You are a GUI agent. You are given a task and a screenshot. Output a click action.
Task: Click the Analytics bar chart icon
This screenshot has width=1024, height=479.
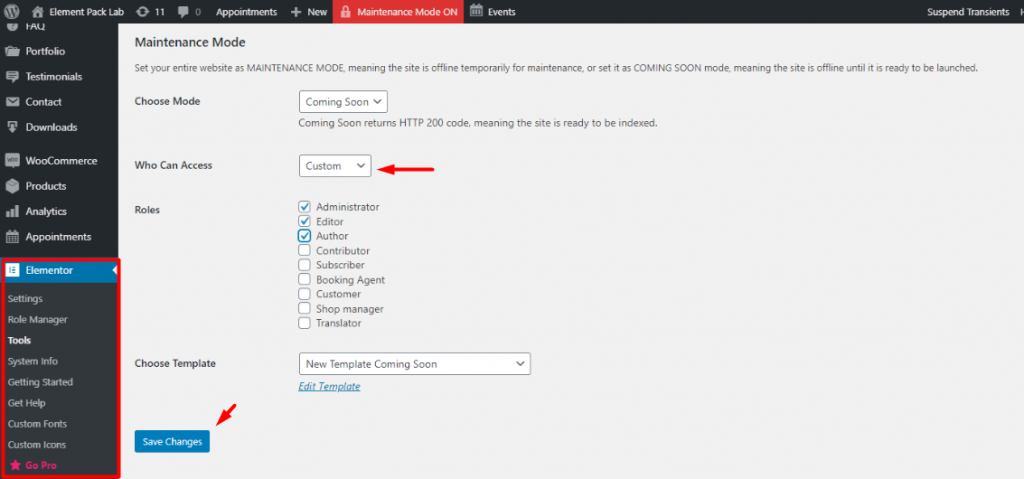(x=12, y=212)
